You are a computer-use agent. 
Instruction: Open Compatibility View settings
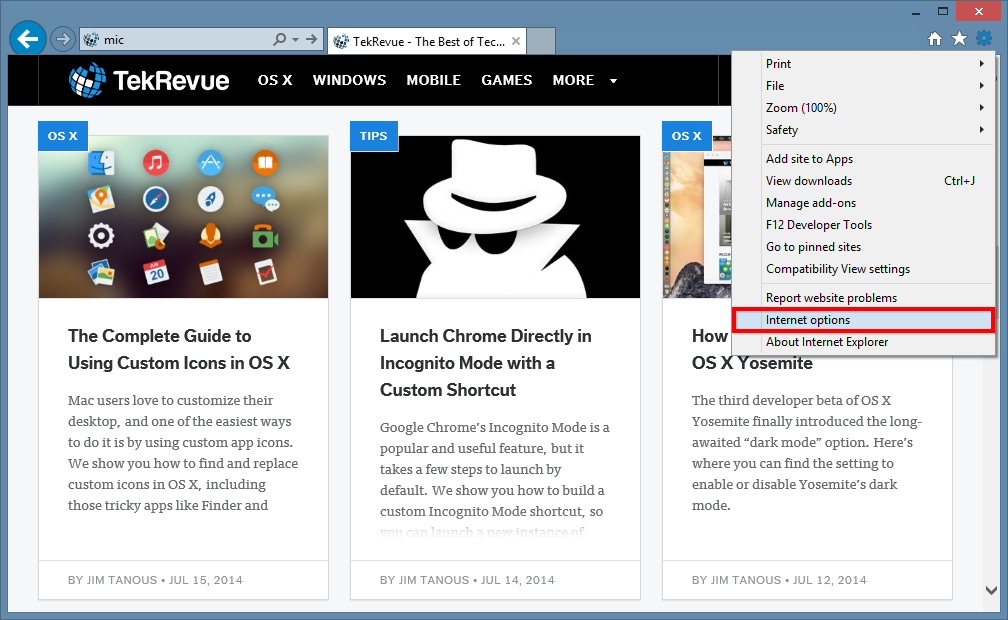863,269
